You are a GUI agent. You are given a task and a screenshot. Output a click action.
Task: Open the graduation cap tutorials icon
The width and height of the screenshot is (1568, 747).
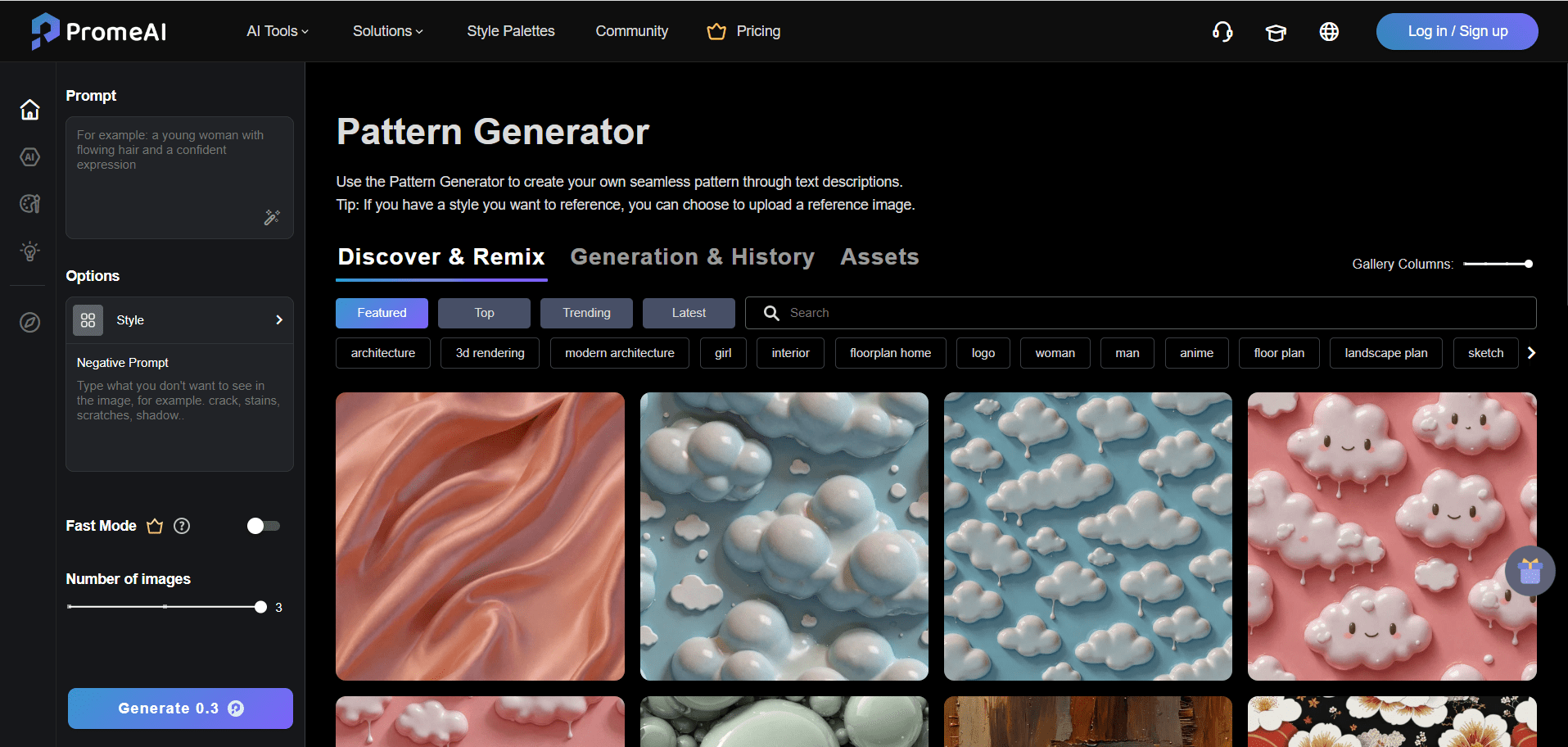(x=1276, y=31)
